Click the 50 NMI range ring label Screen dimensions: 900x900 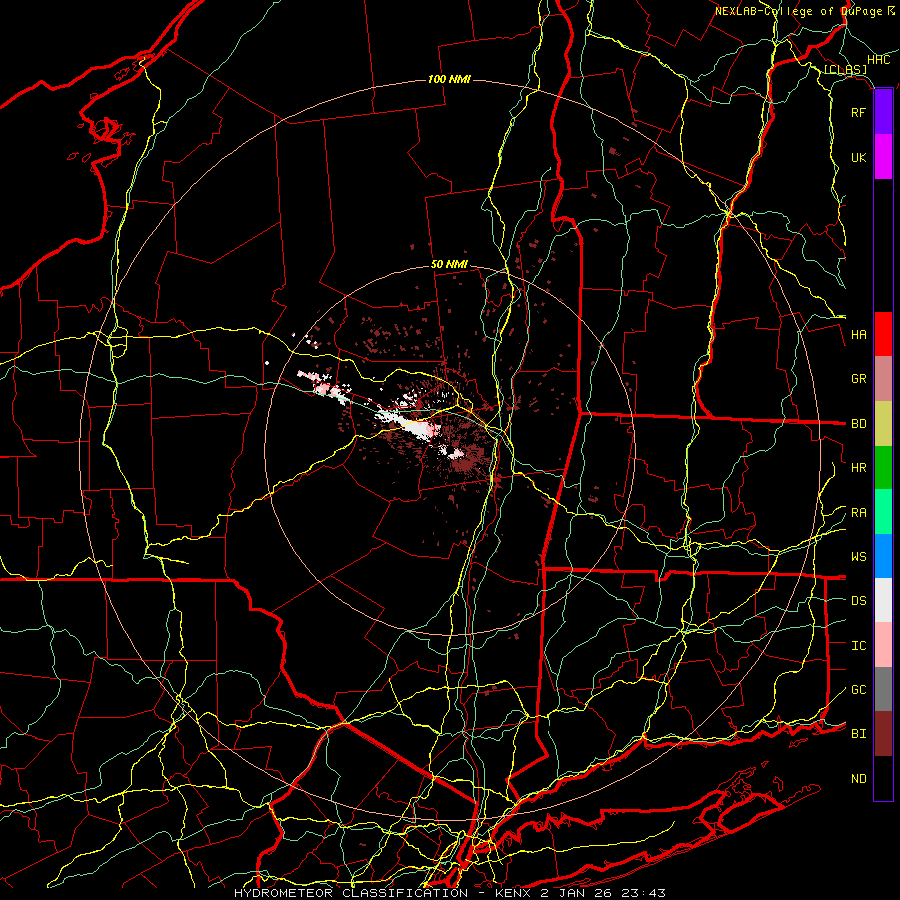click(449, 265)
